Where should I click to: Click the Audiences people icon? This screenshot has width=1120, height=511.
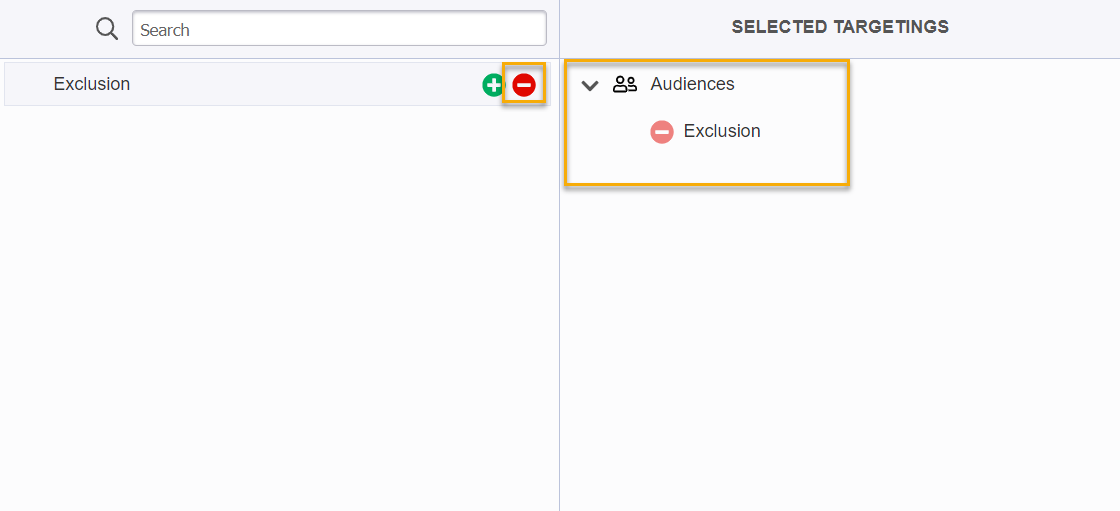pos(625,85)
